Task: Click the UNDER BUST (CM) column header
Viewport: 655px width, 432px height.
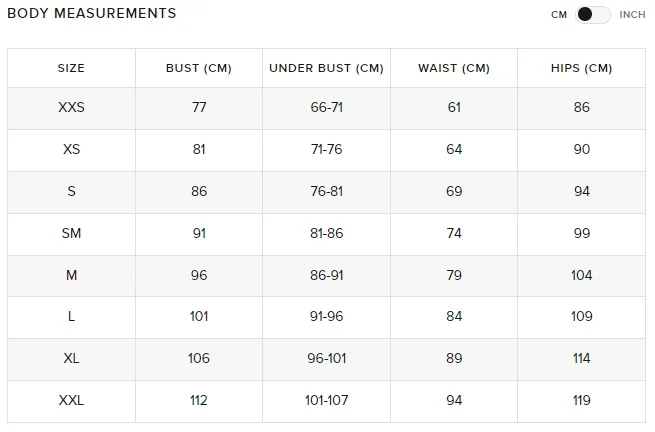Action: (x=326, y=68)
